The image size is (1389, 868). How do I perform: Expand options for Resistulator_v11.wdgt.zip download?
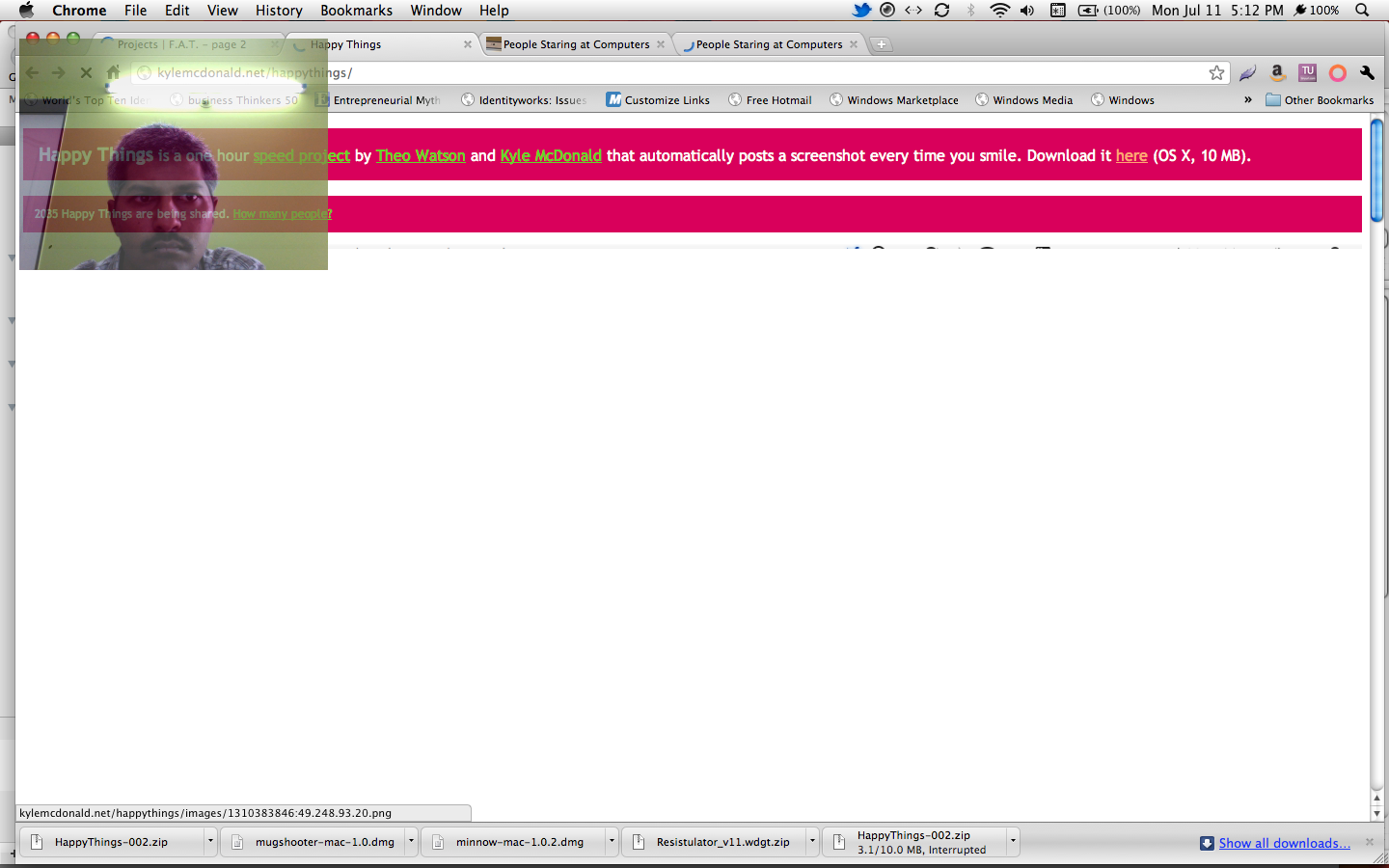tap(812, 842)
